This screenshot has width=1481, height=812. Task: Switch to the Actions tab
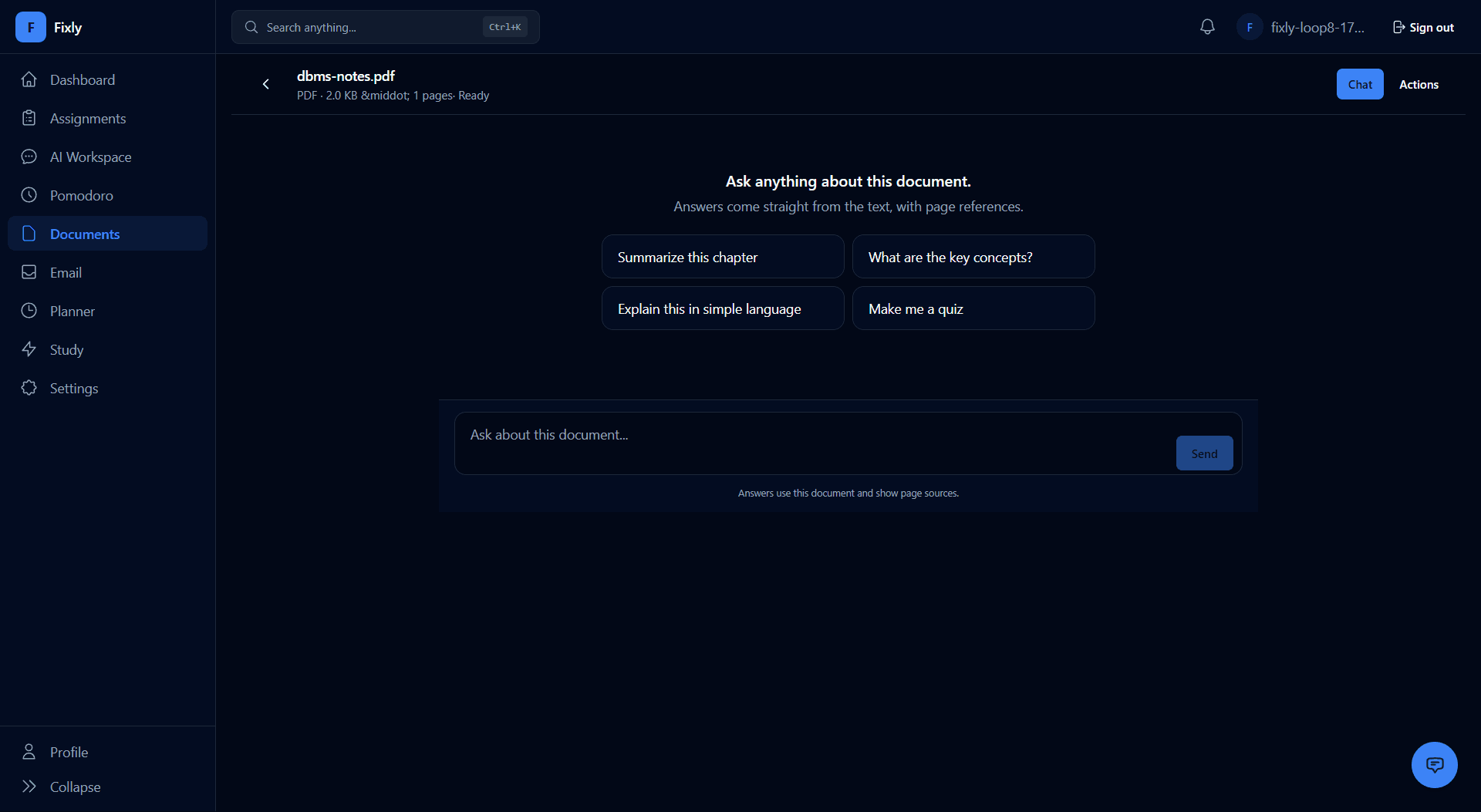(1419, 84)
